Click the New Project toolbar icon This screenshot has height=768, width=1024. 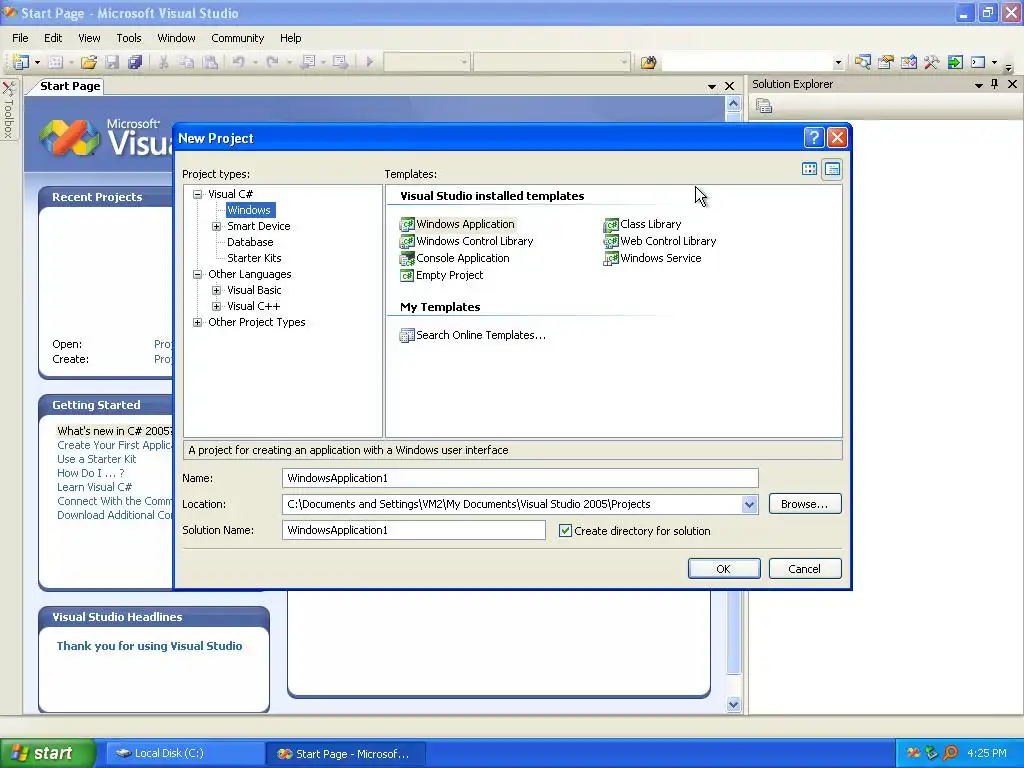(x=21, y=62)
